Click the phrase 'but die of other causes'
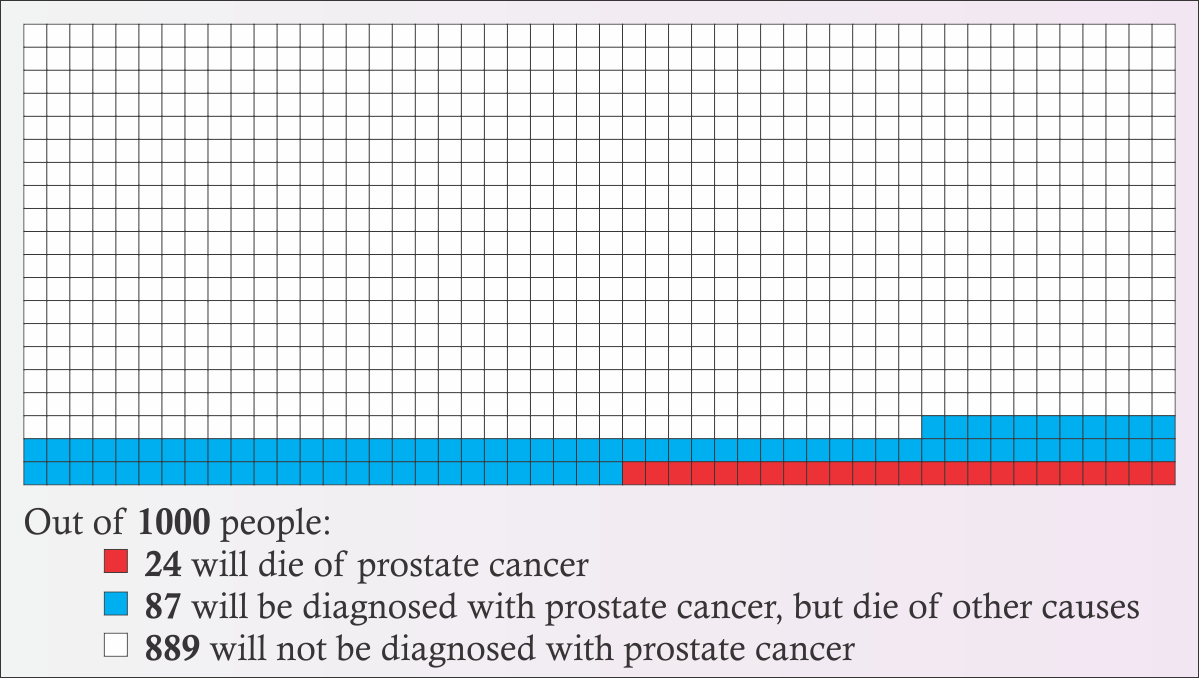 967,607
